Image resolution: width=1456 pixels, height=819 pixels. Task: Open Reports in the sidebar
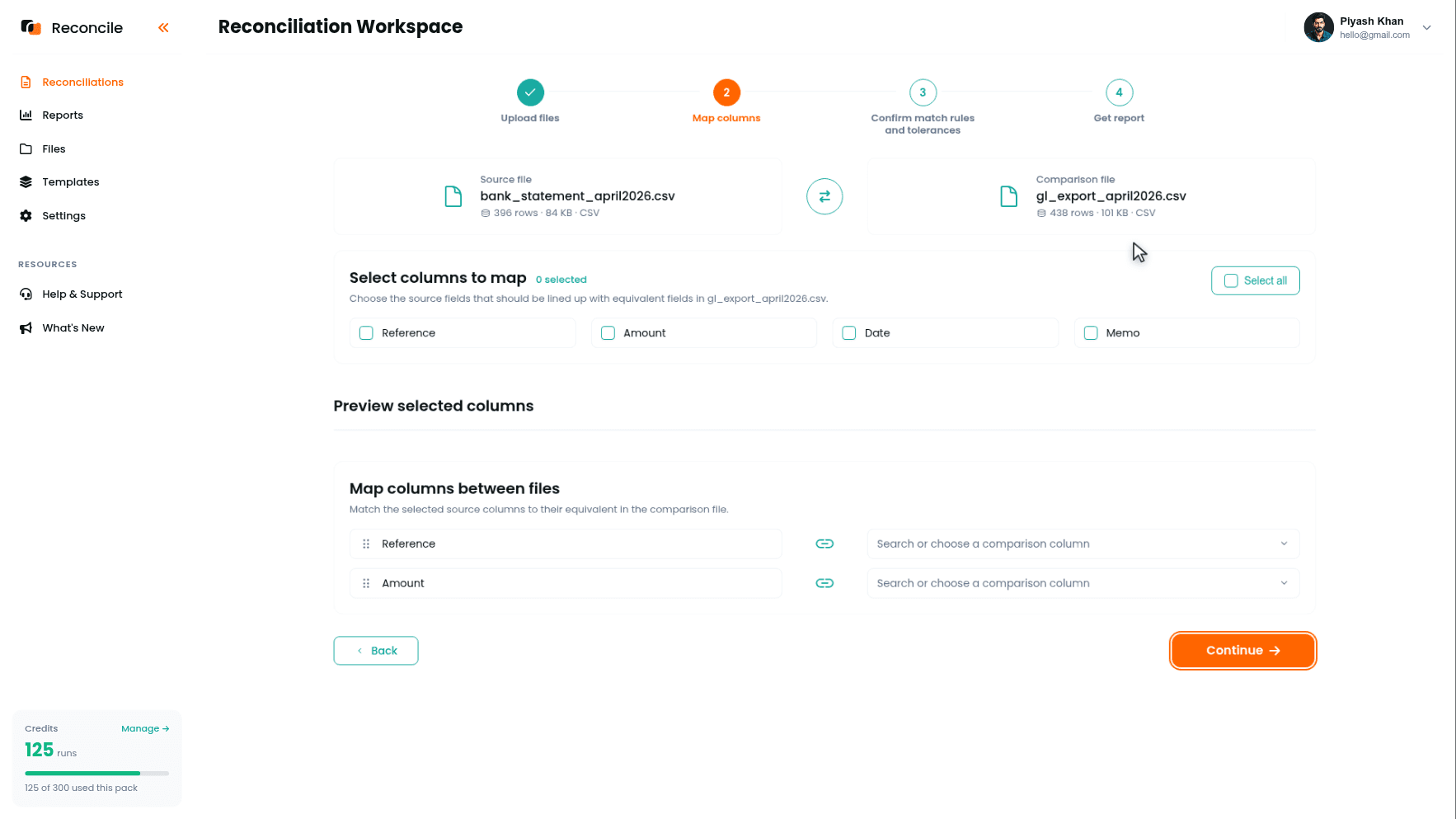63,115
